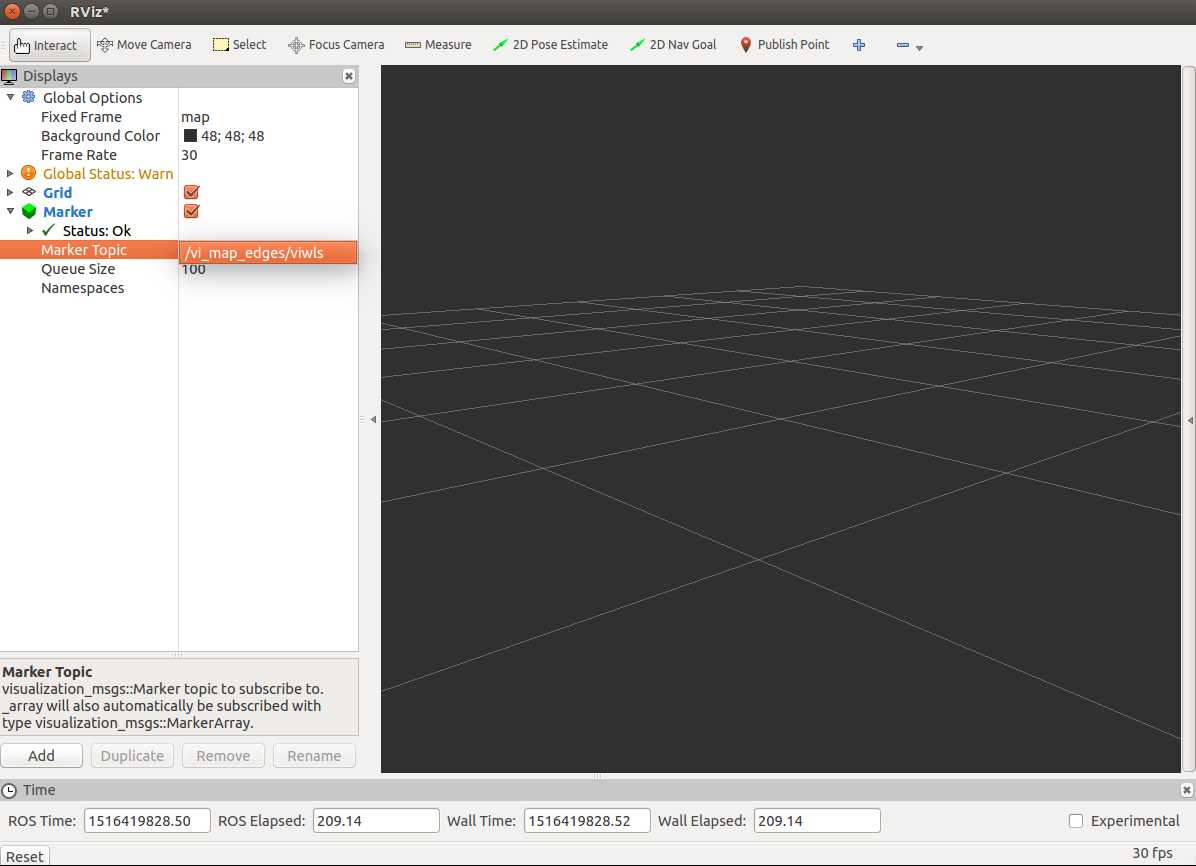Toggle the Grid display checkbox
Screen dimensions: 1196x866
pos(191,192)
